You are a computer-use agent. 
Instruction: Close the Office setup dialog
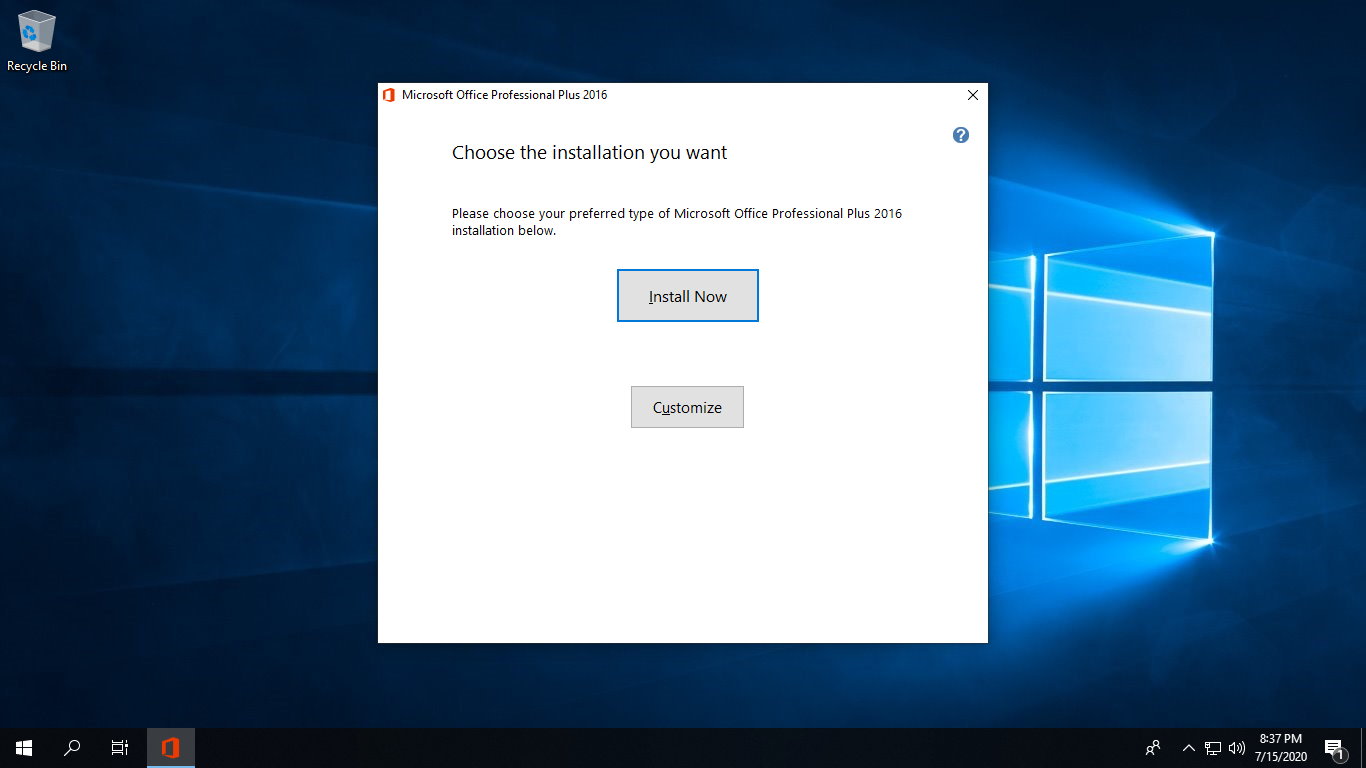tap(973, 95)
